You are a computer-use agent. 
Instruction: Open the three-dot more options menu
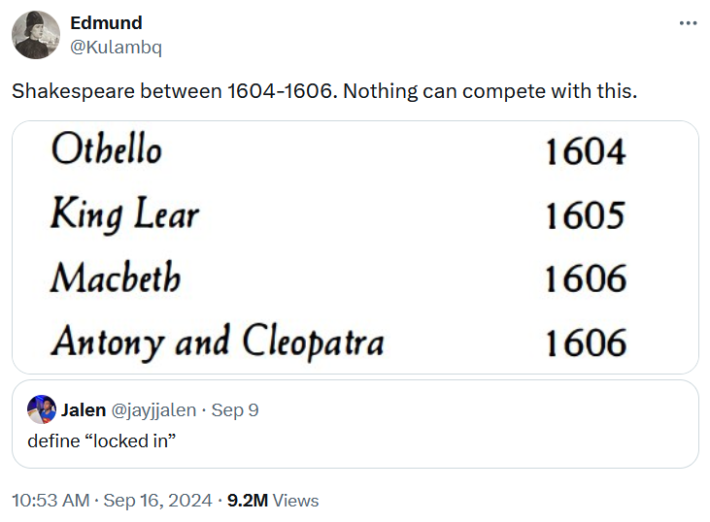coord(688,23)
